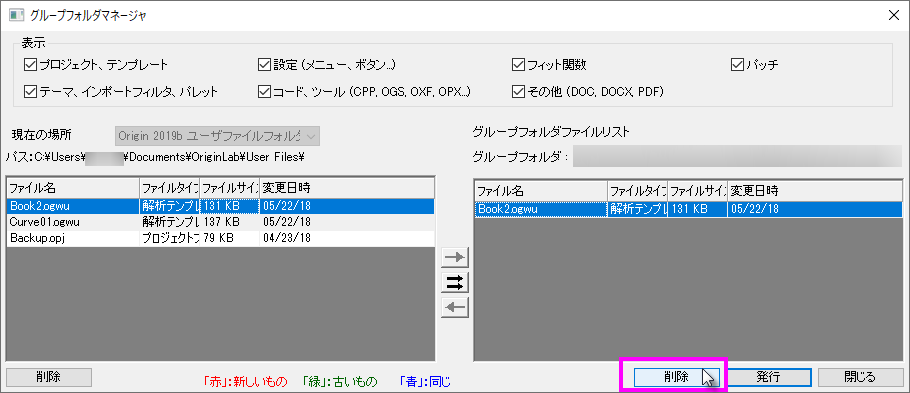The height and width of the screenshot is (393, 910).
Task: Sort group folder list by ファイルサイズ header
Action: [x=698, y=190]
